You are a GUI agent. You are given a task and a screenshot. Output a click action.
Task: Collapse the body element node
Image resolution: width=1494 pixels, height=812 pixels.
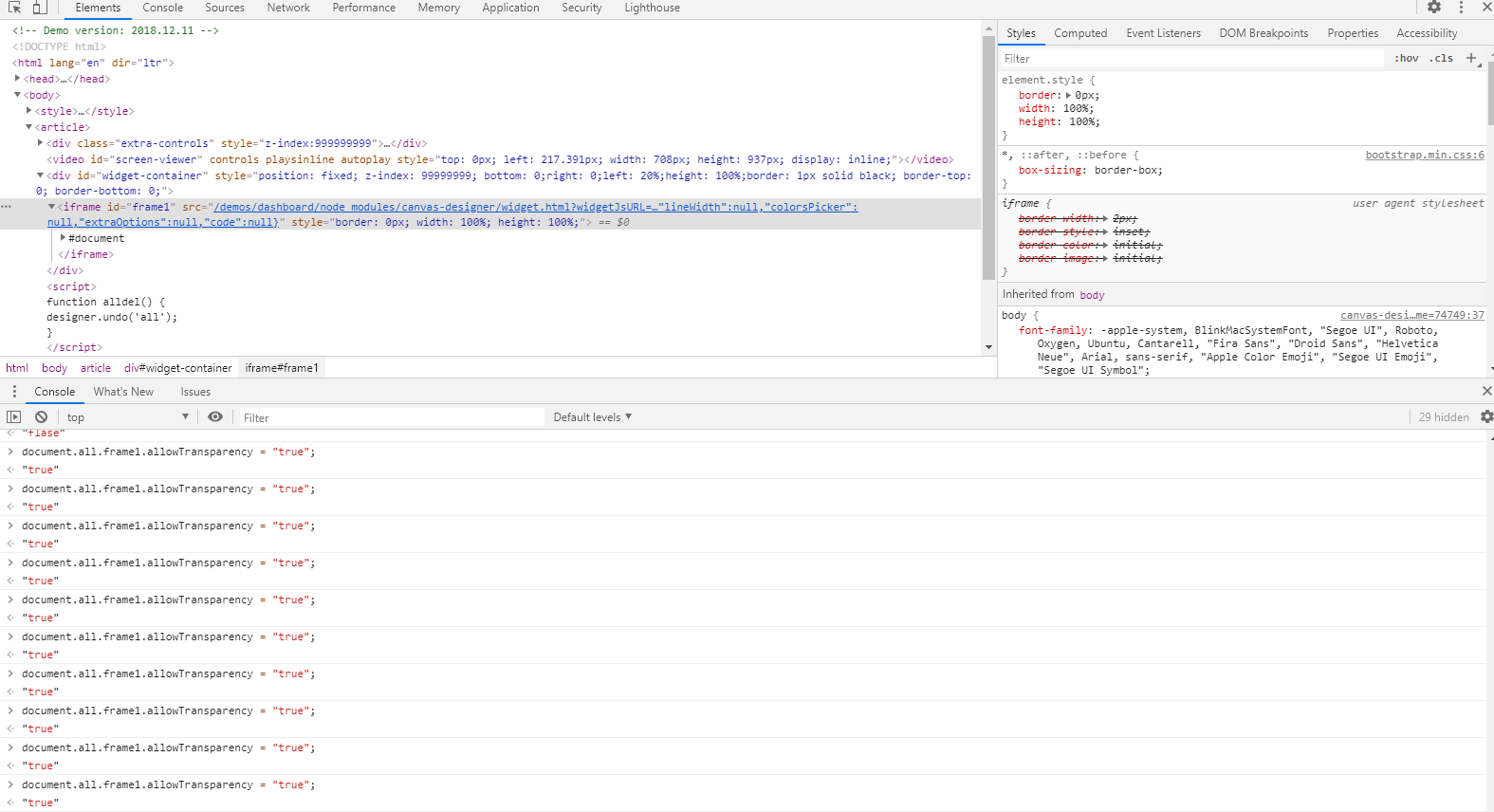(17, 95)
